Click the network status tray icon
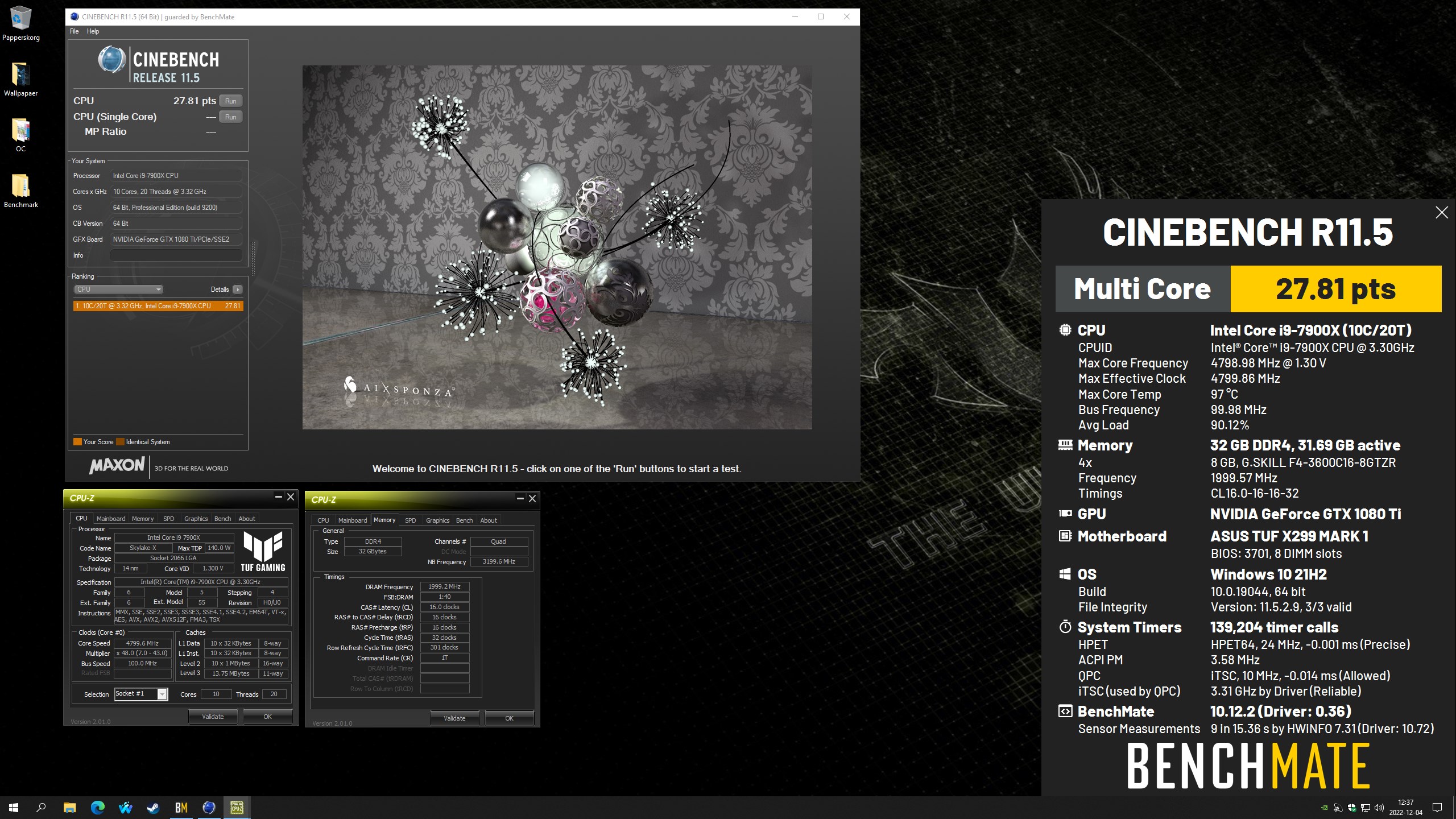Viewport: 1456px width, 819px height. (x=1365, y=808)
